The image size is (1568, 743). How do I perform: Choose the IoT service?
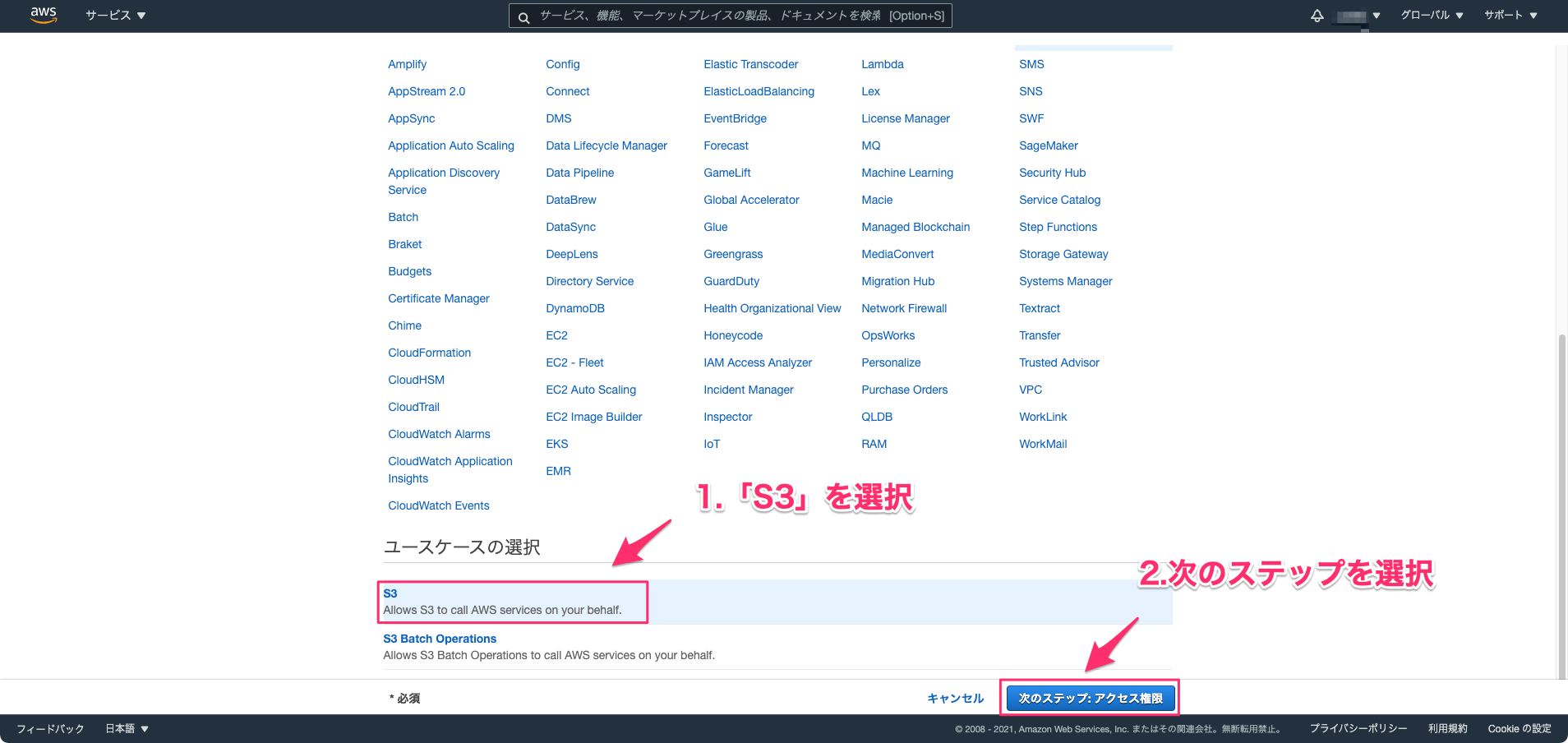[712, 444]
